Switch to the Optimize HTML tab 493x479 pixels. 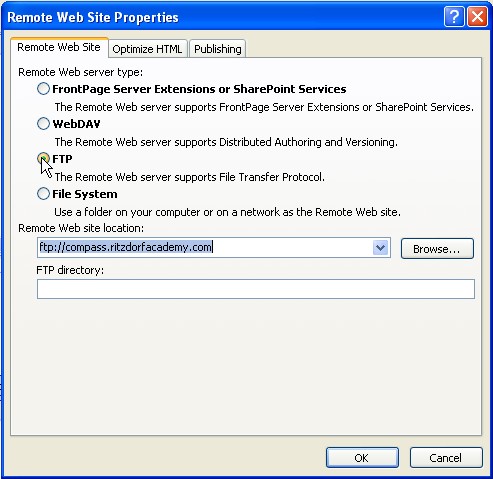coord(147,49)
